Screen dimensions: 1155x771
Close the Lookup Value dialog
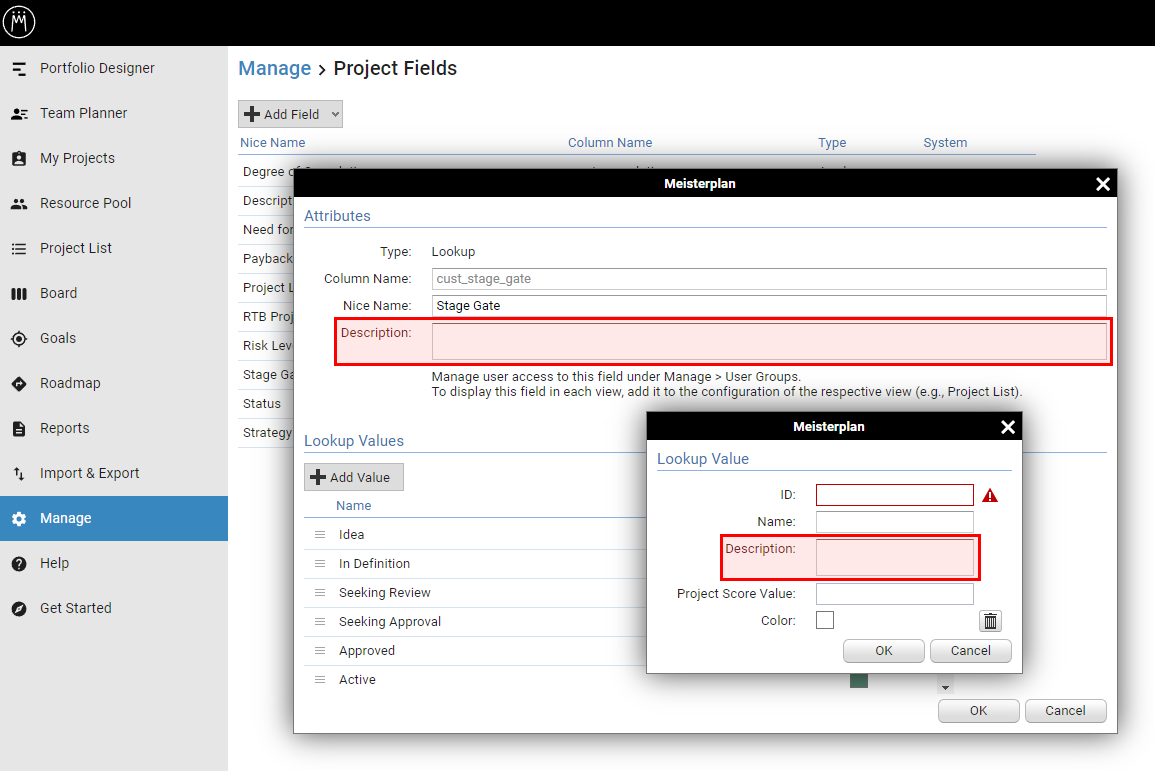[1008, 427]
